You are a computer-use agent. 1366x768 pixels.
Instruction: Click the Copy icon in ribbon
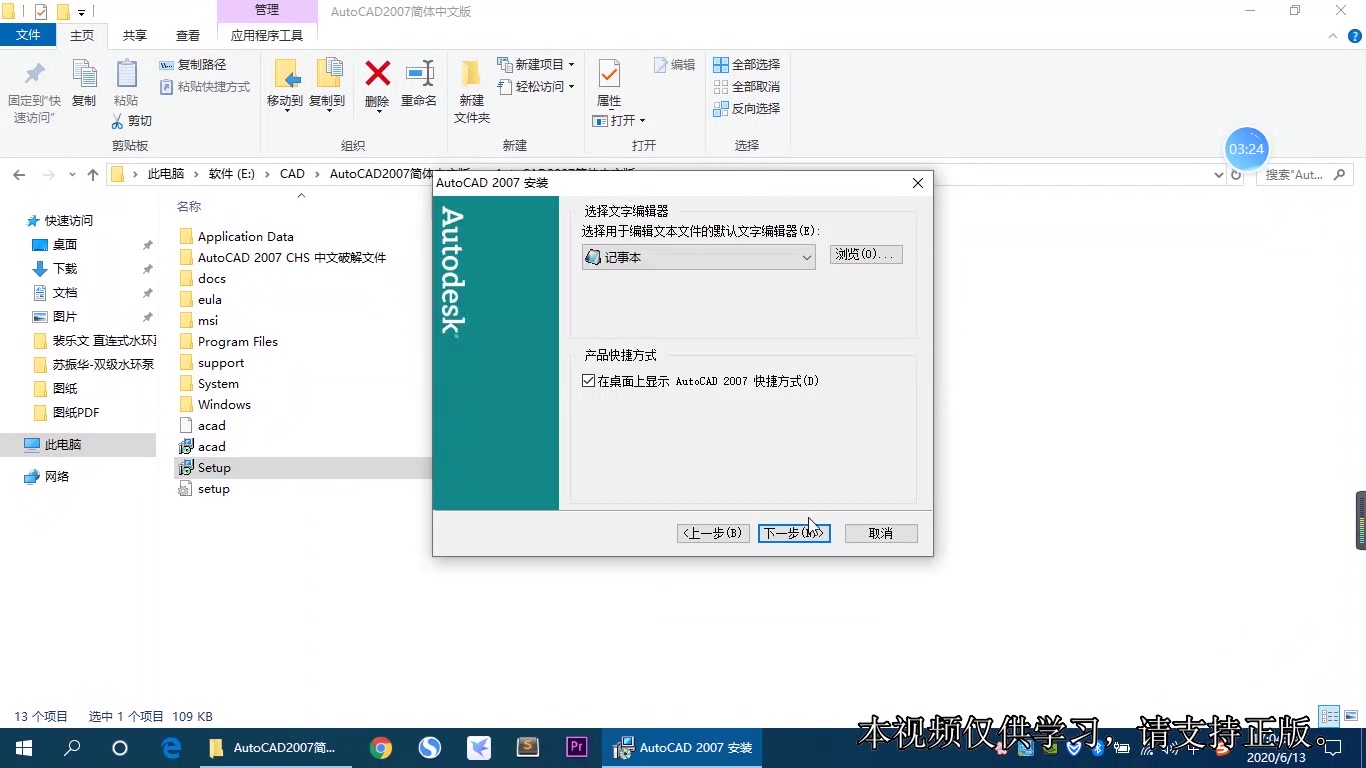coord(84,75)
